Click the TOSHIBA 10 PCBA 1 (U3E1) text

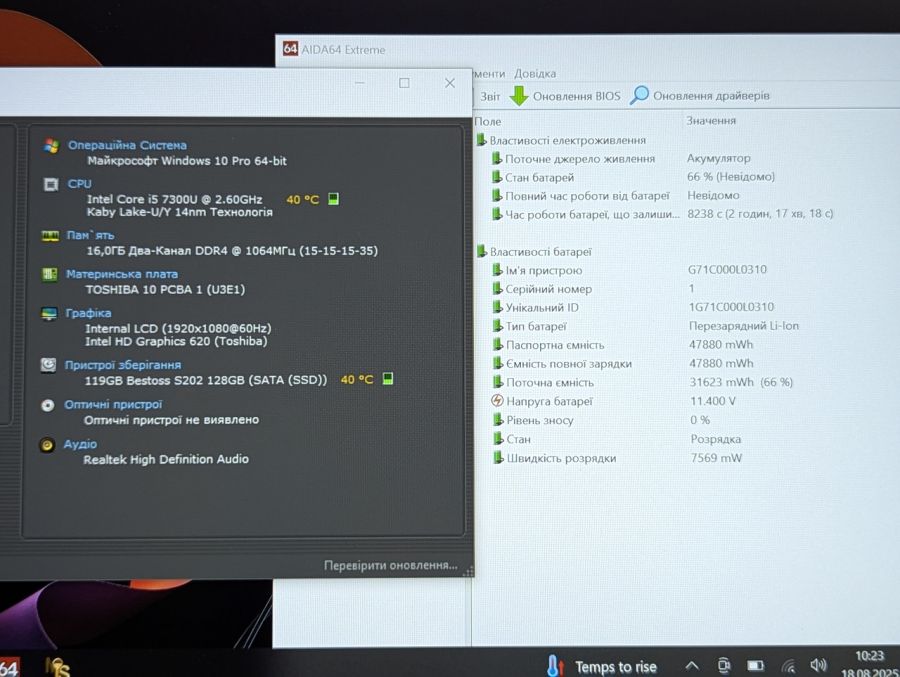[x=165, y=289]
